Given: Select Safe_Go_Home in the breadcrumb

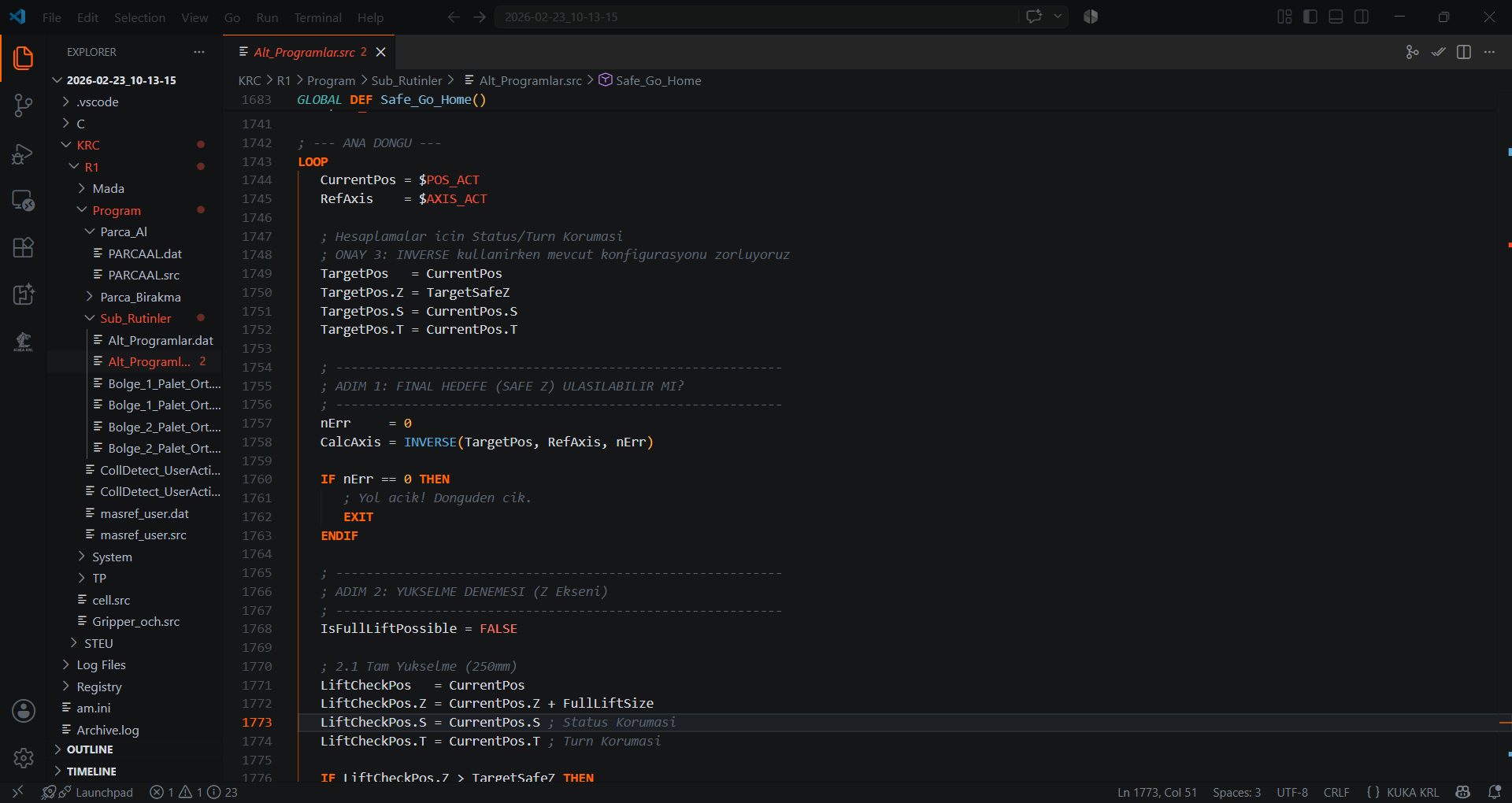Looking at the screenshot, I should tap(650, 80).
